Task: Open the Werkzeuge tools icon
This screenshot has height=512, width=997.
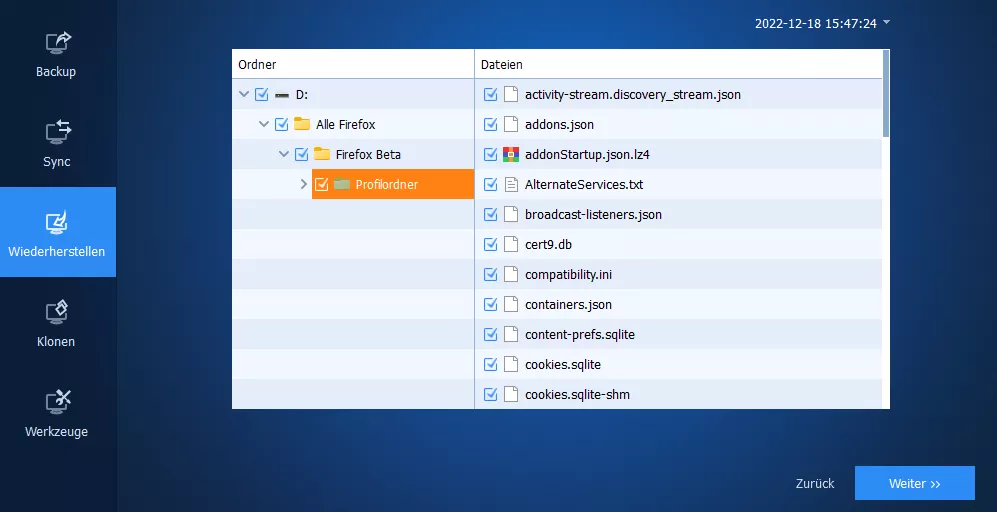Action: [58, 401]
